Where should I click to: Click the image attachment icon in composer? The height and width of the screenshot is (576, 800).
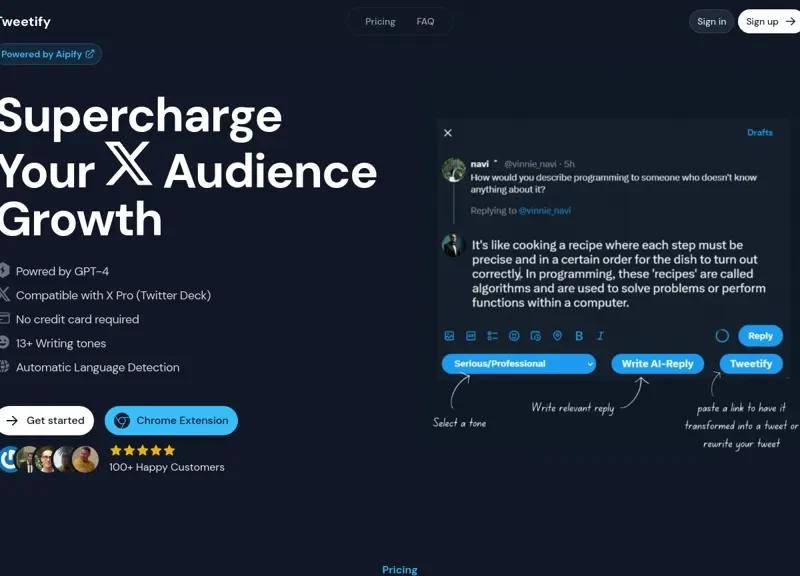(x=449, y=336)
